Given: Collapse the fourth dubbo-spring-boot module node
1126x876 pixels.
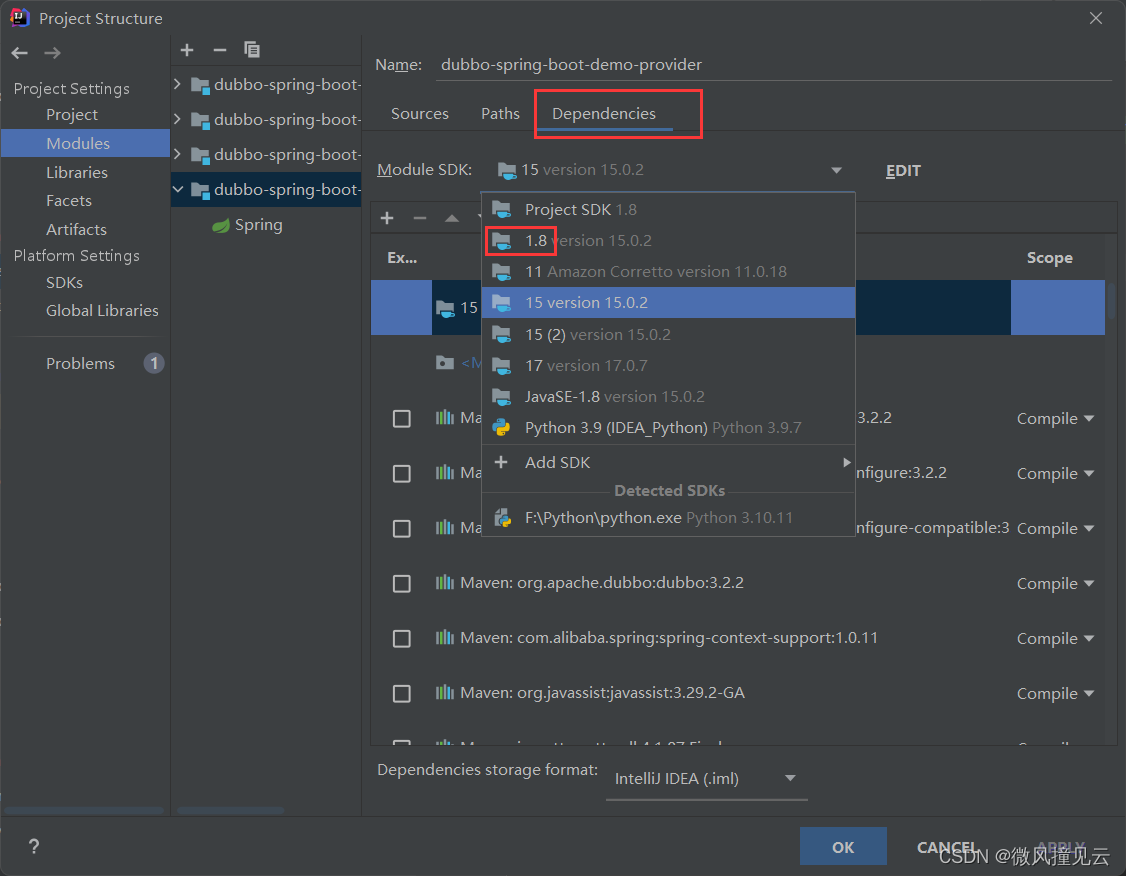Looking at the screenshot, I should [177, 190].
